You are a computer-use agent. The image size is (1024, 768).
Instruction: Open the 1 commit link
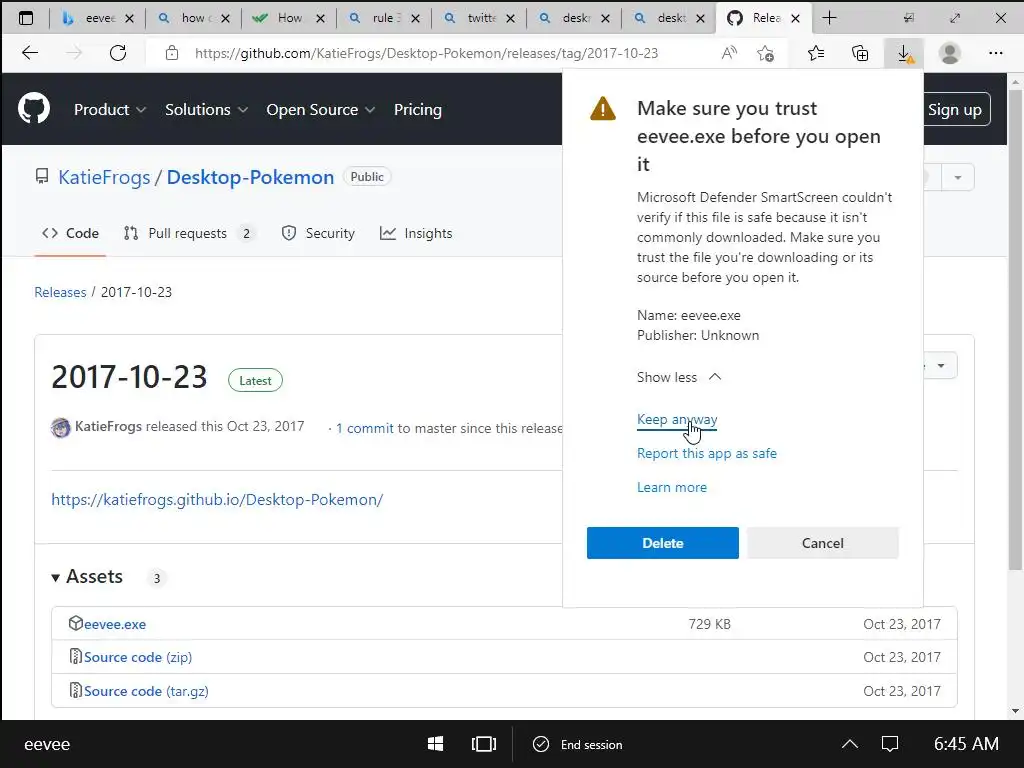pos(364,428)
